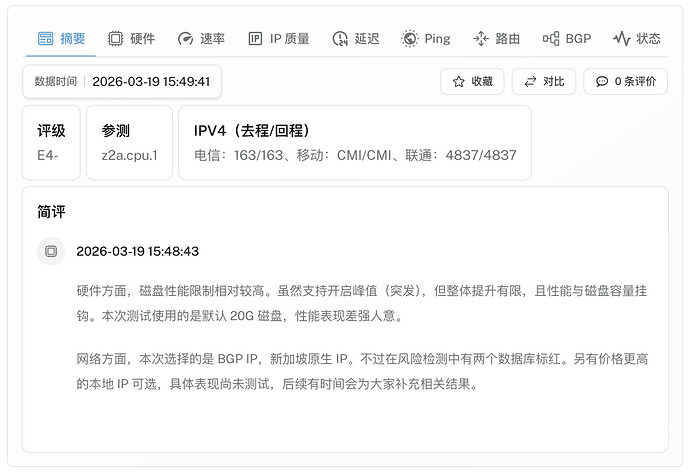Click the paragraph starting 硬件方面
This screenshot has width=690, height=472.
(362, 303)
